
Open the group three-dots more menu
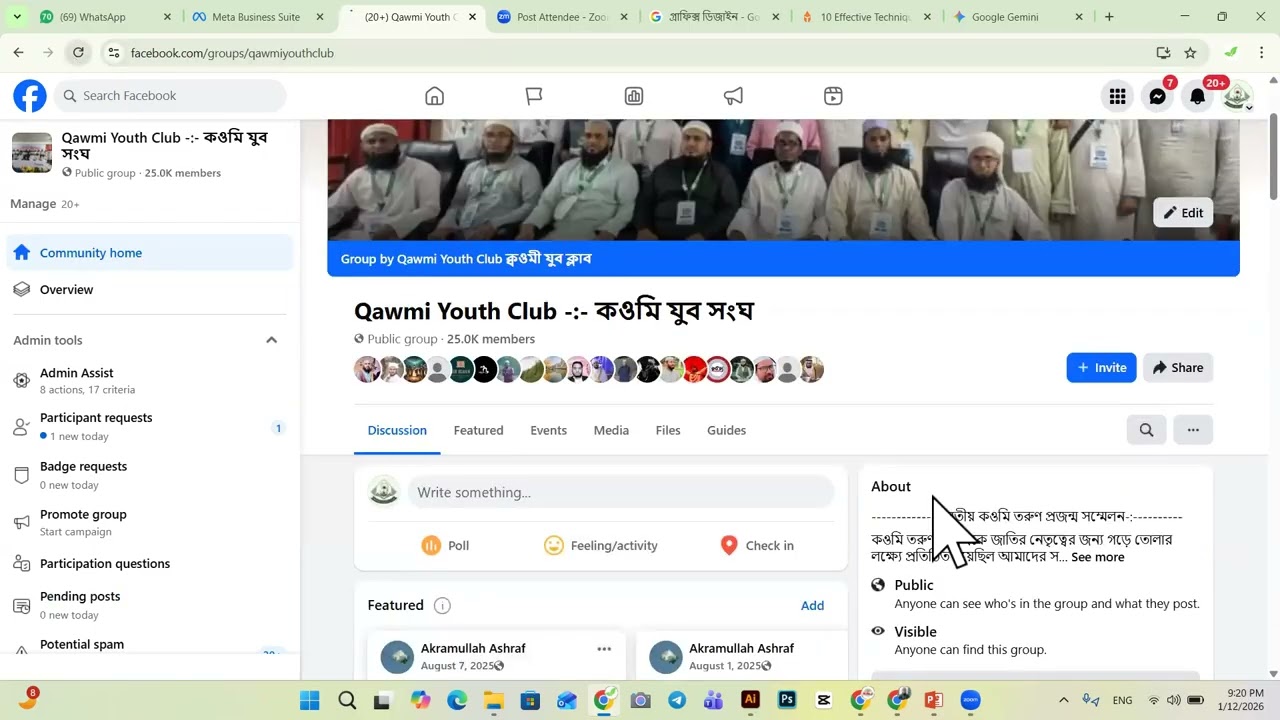(1193, 430)
